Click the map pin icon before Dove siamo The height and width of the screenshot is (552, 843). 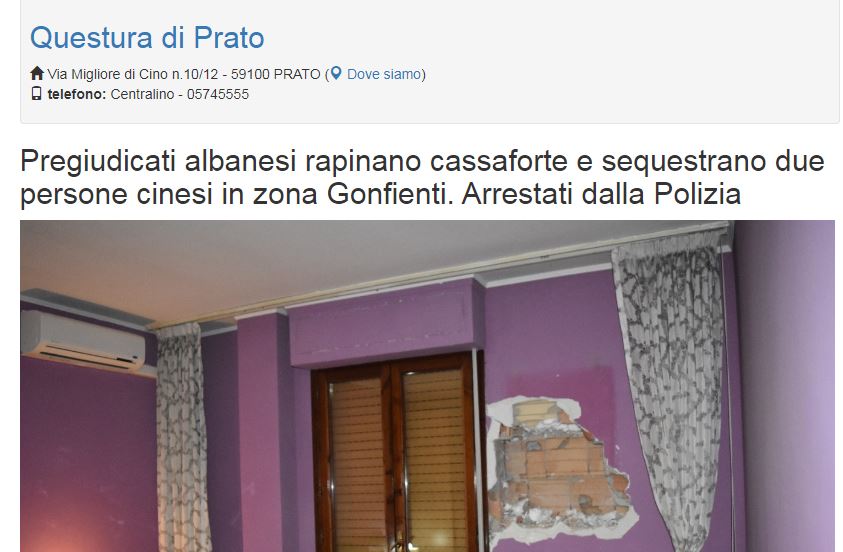[336, 73]
